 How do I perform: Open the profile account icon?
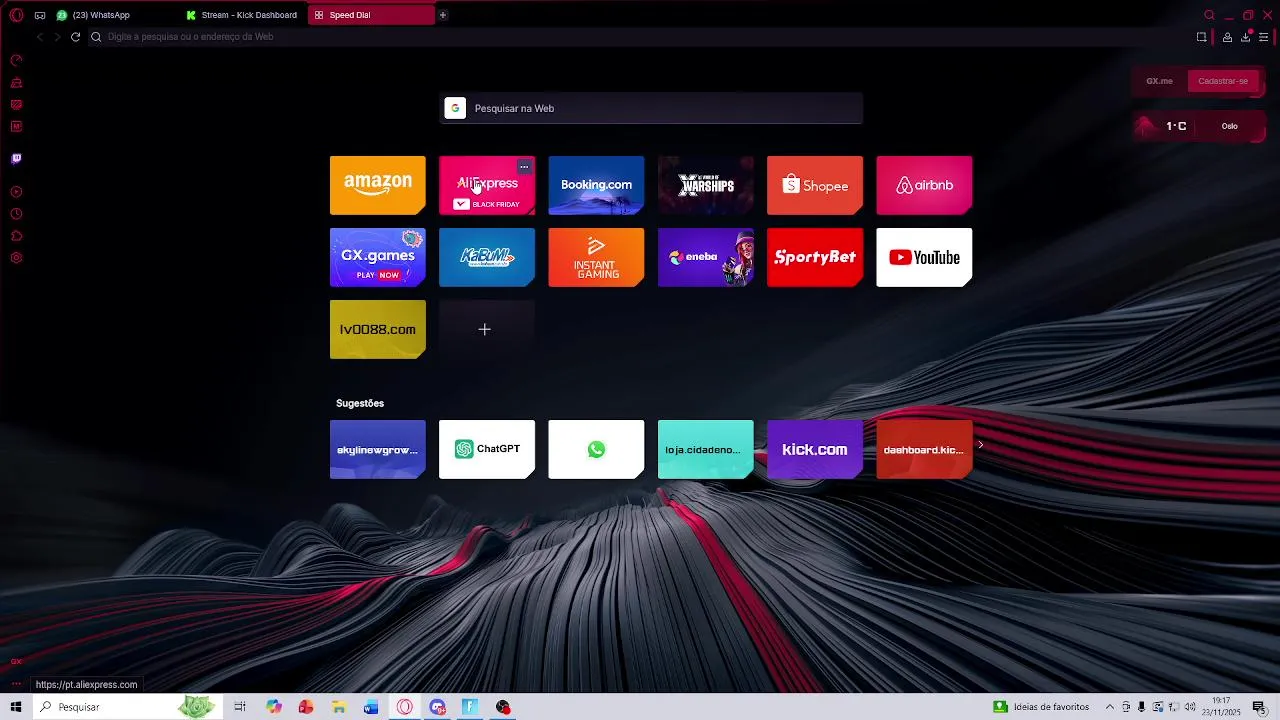(x=1227, y=37)
